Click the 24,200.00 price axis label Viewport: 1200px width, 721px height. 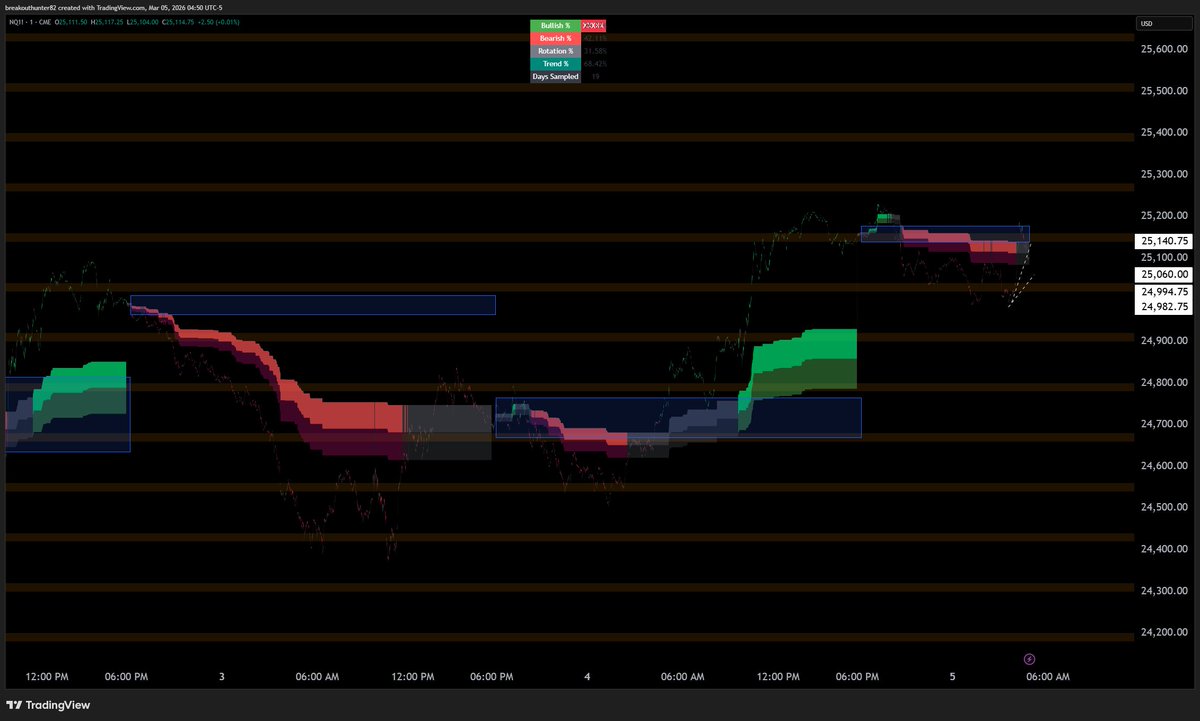tap(1164, 632)
